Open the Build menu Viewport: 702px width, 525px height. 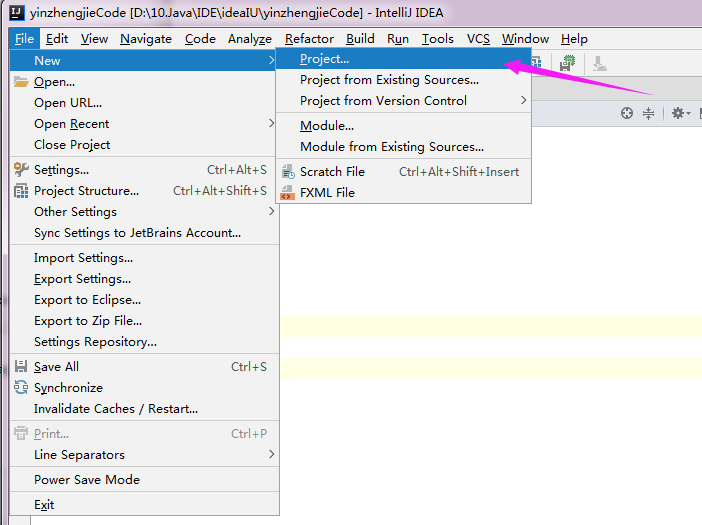point(360,39)
